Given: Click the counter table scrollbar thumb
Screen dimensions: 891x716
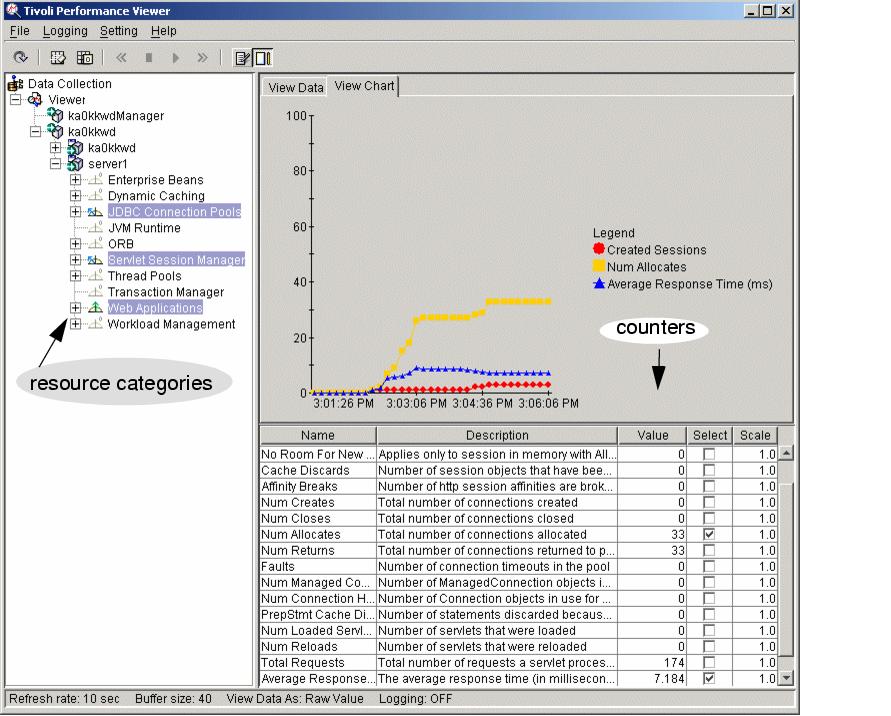Looking at the screenshot, I should tap(786, 570).
